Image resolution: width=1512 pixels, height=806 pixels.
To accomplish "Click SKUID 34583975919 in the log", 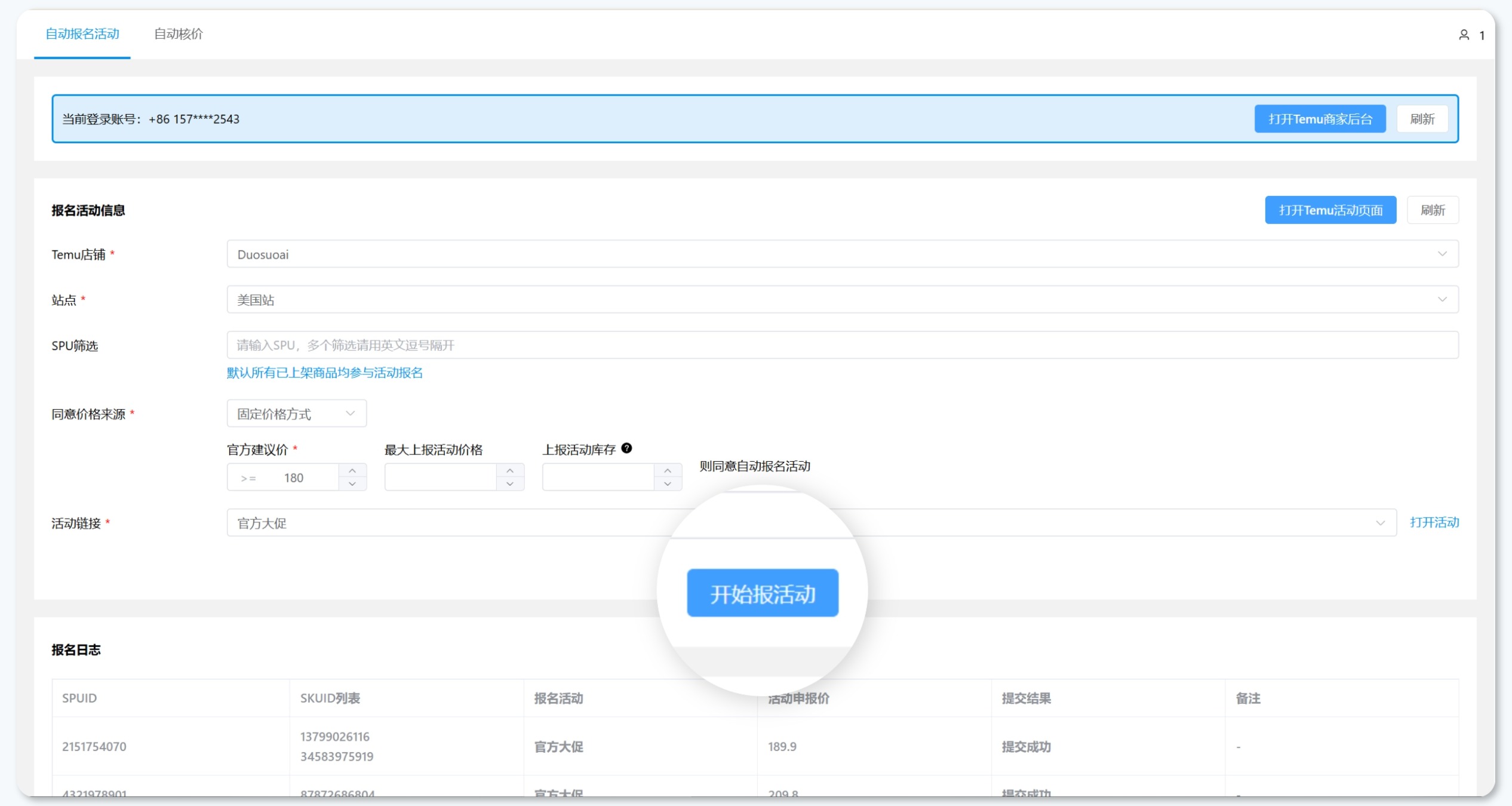I will [x=337, y=756].
